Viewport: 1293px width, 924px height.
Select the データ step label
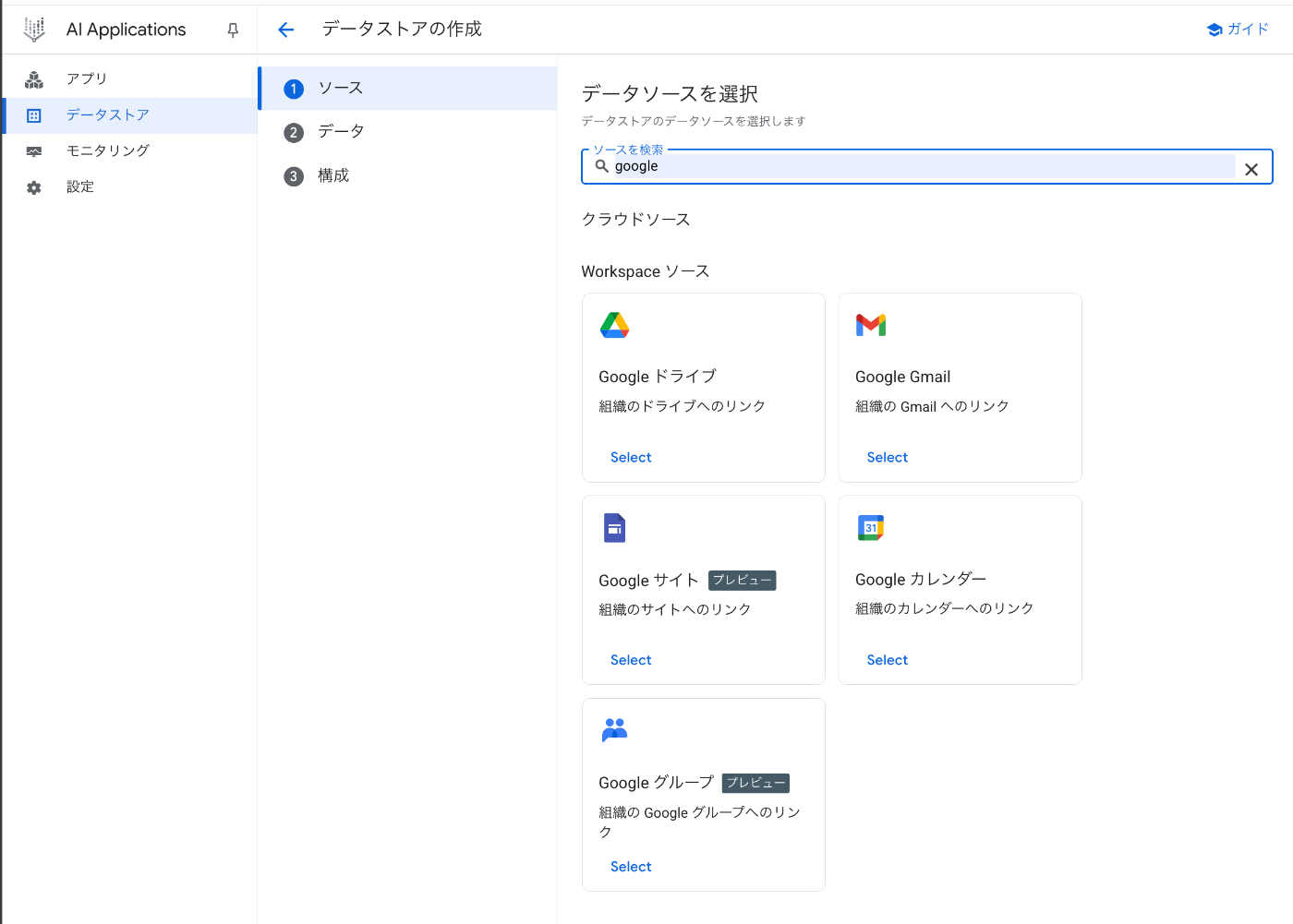click(341, 132)
